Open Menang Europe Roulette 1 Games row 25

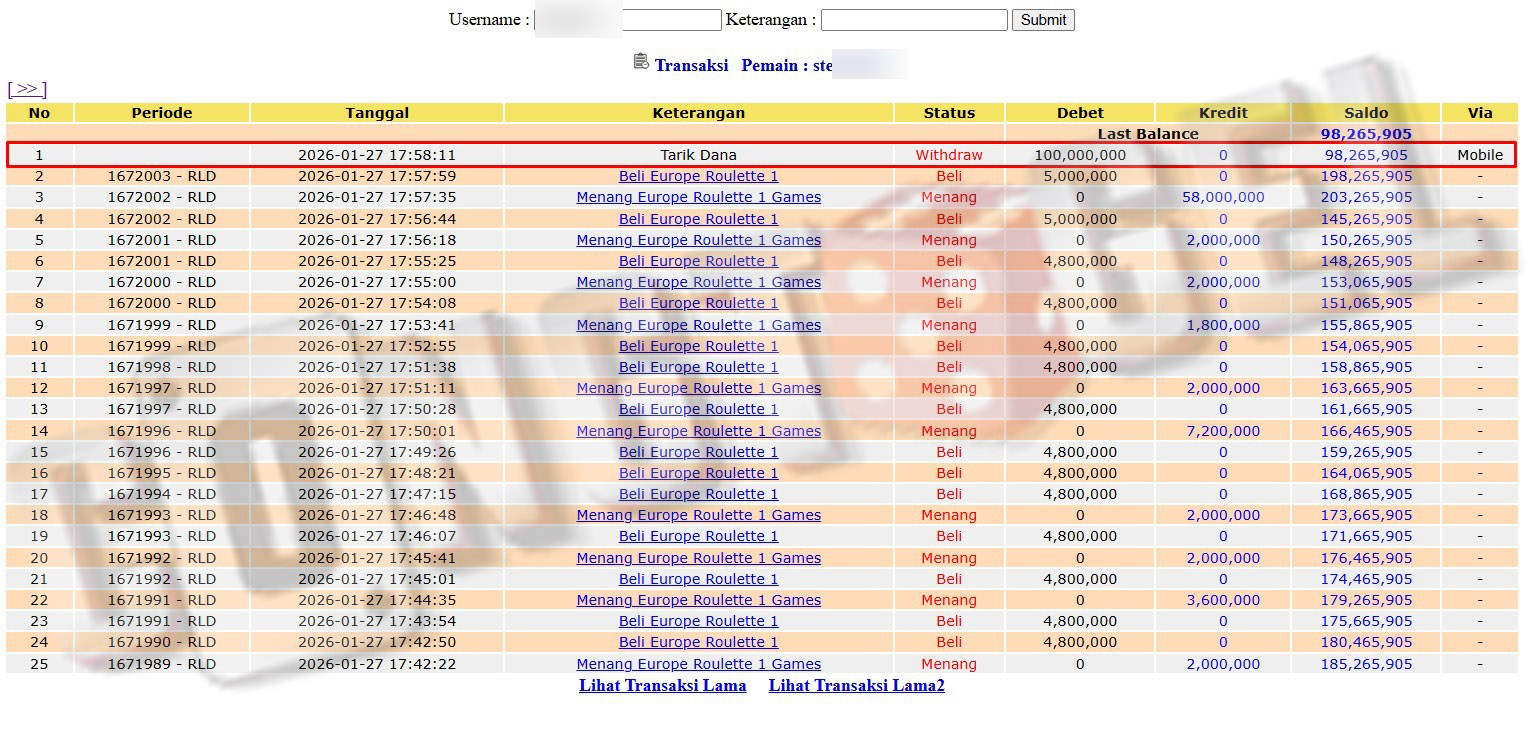coord(698,664)
